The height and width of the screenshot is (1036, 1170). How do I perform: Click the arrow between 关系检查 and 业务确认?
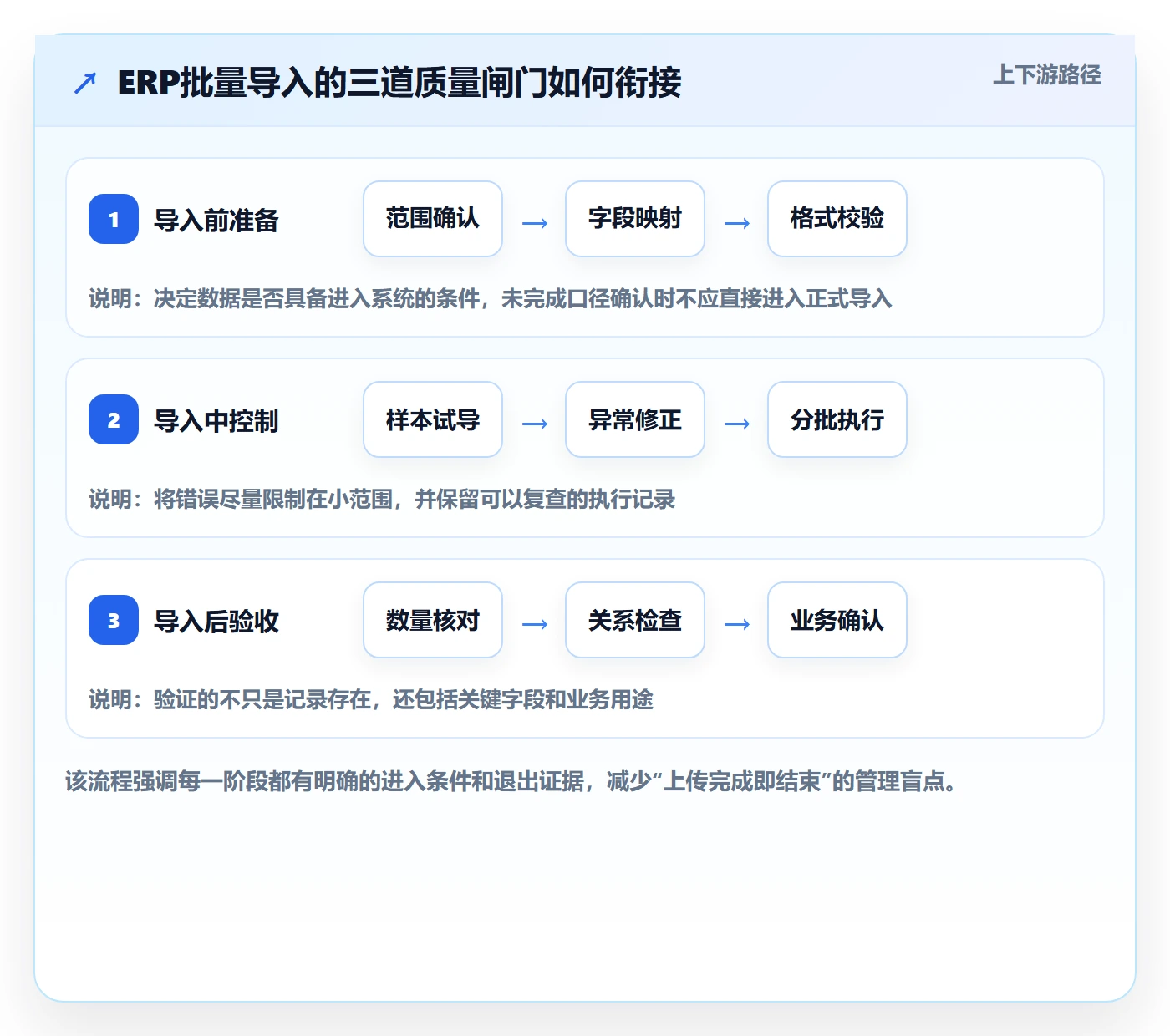tap(737, 624)
